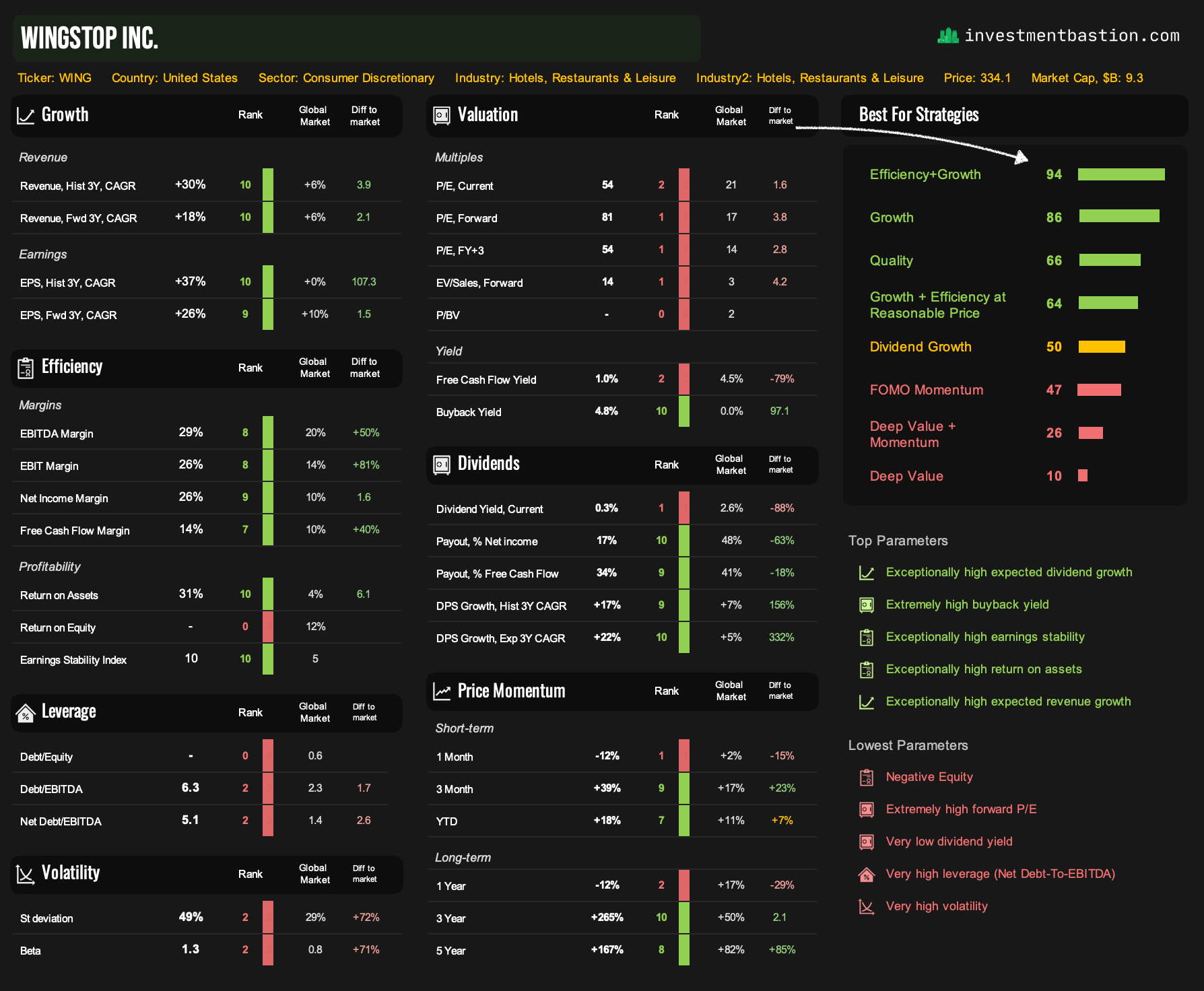Image resolution: width=1204 pixels, height=991 pixels.
Task: Click the Leverage section heading
Action: 69,712
